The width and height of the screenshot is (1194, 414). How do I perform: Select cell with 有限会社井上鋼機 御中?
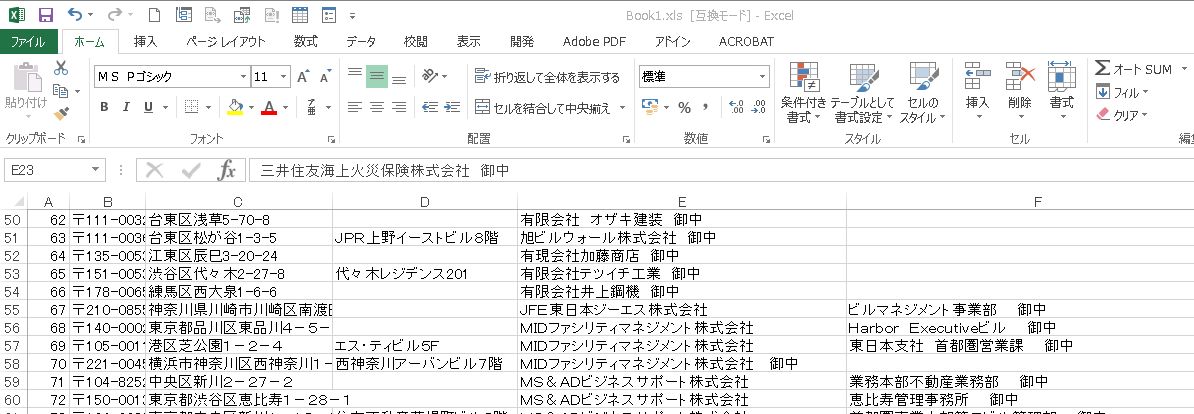coord(682,291)
